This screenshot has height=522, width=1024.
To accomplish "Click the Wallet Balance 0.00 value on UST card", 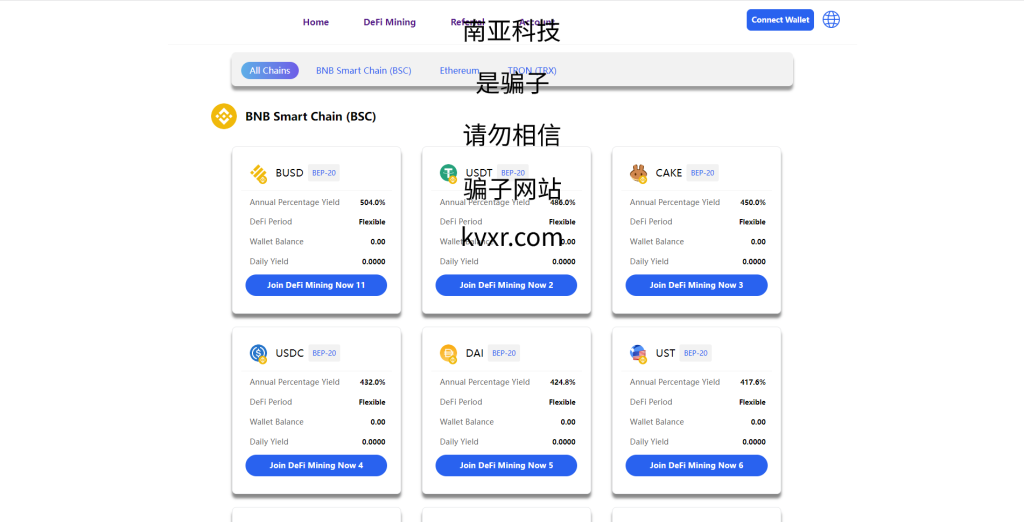I will click(x=758, y=422).
